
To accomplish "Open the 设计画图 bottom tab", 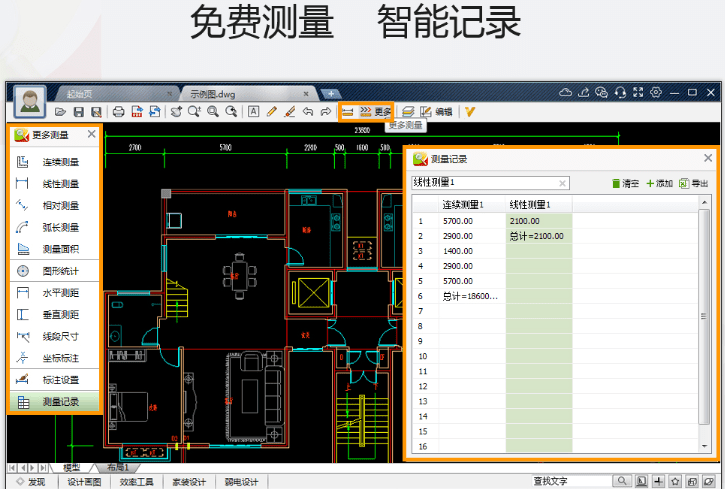I will [84, 482].
